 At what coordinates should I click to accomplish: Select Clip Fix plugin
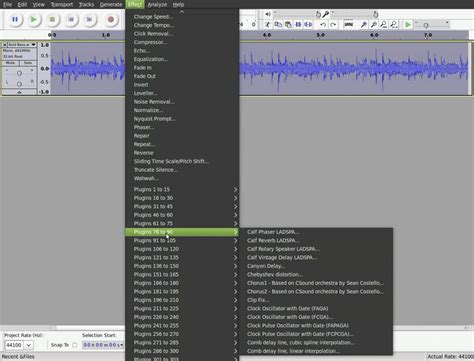pyautogui.click(x=316, y=300)
